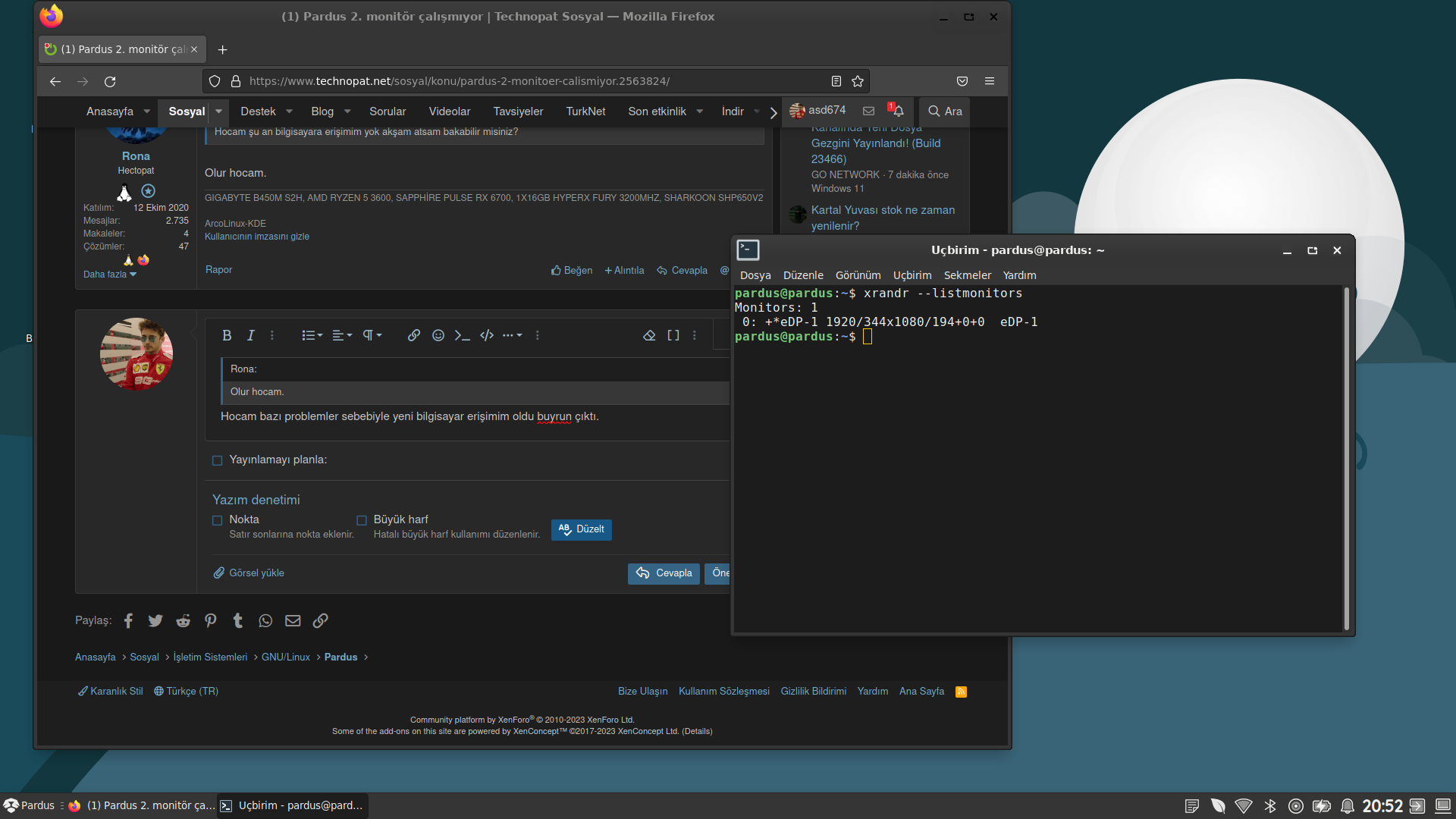Open the emoji smiley picker
The height and width of the screenshot is (819, 1456).
438,335
